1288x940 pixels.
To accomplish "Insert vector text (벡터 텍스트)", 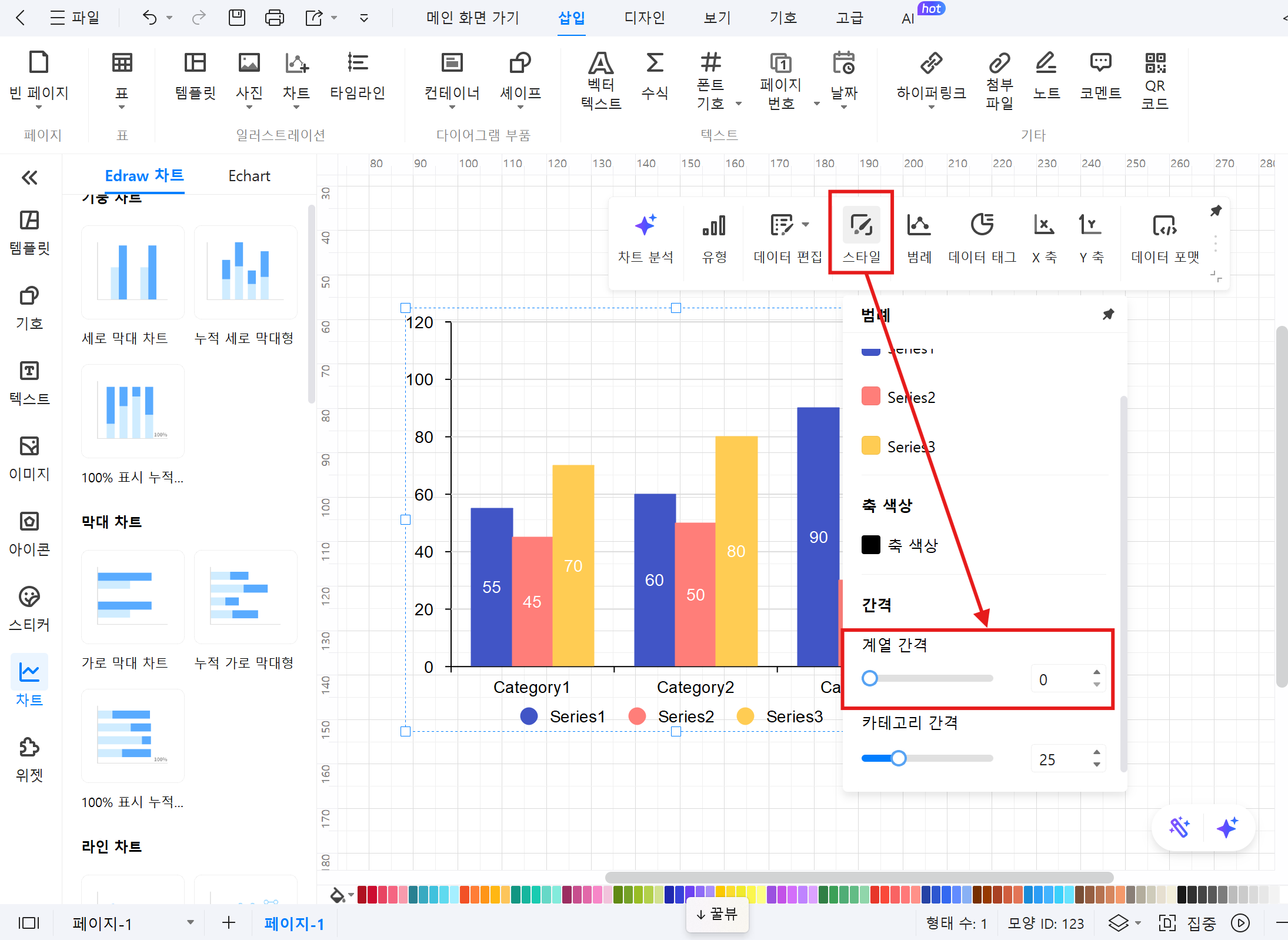I will [x=600, y=81].
